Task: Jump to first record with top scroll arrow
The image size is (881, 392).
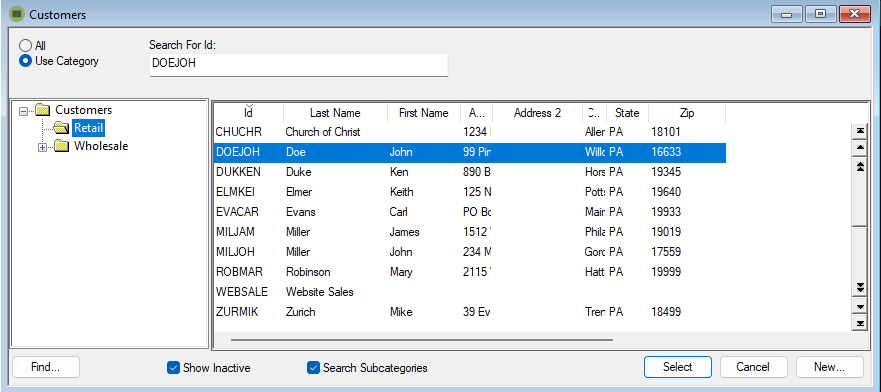Action: pos(859,131)
